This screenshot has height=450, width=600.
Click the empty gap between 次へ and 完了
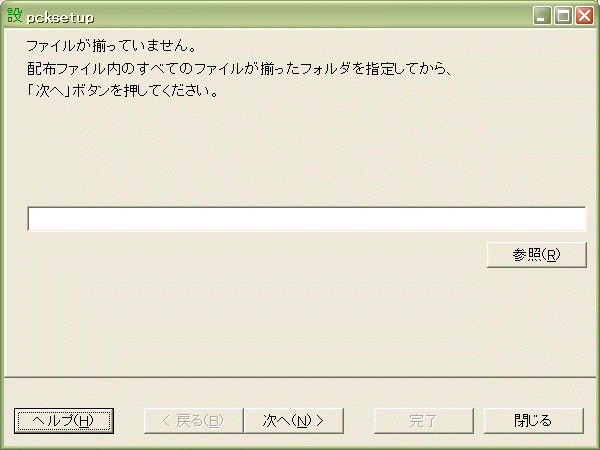[359, 421]
